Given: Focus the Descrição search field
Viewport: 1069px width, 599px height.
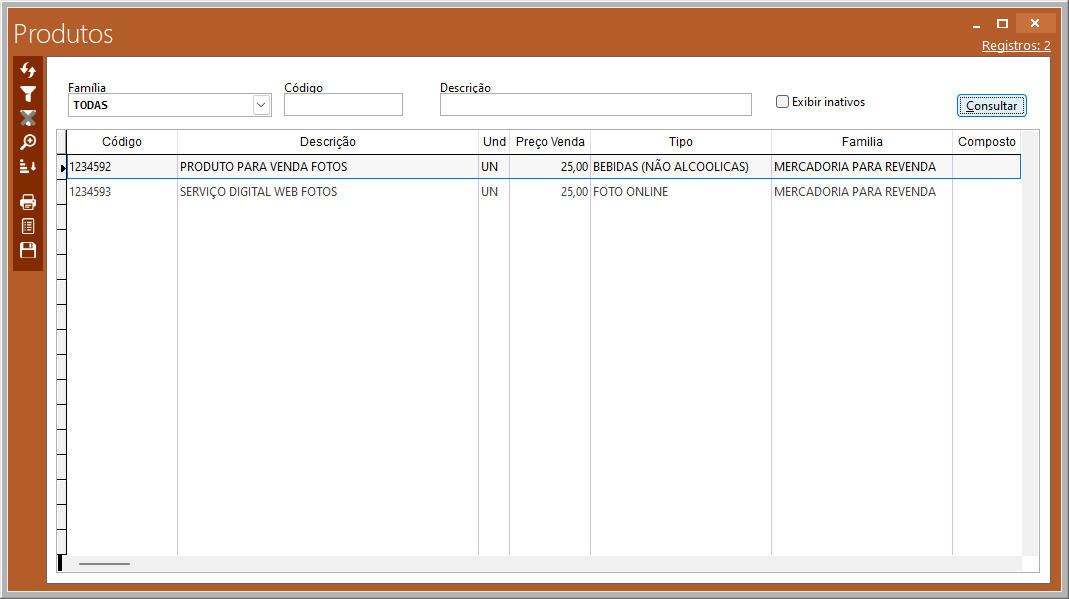Looking at the screenshot, I should pyautogui.click(x=595, y=105).
